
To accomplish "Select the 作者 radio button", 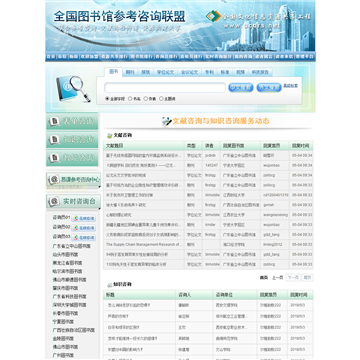I will (146, 99).
